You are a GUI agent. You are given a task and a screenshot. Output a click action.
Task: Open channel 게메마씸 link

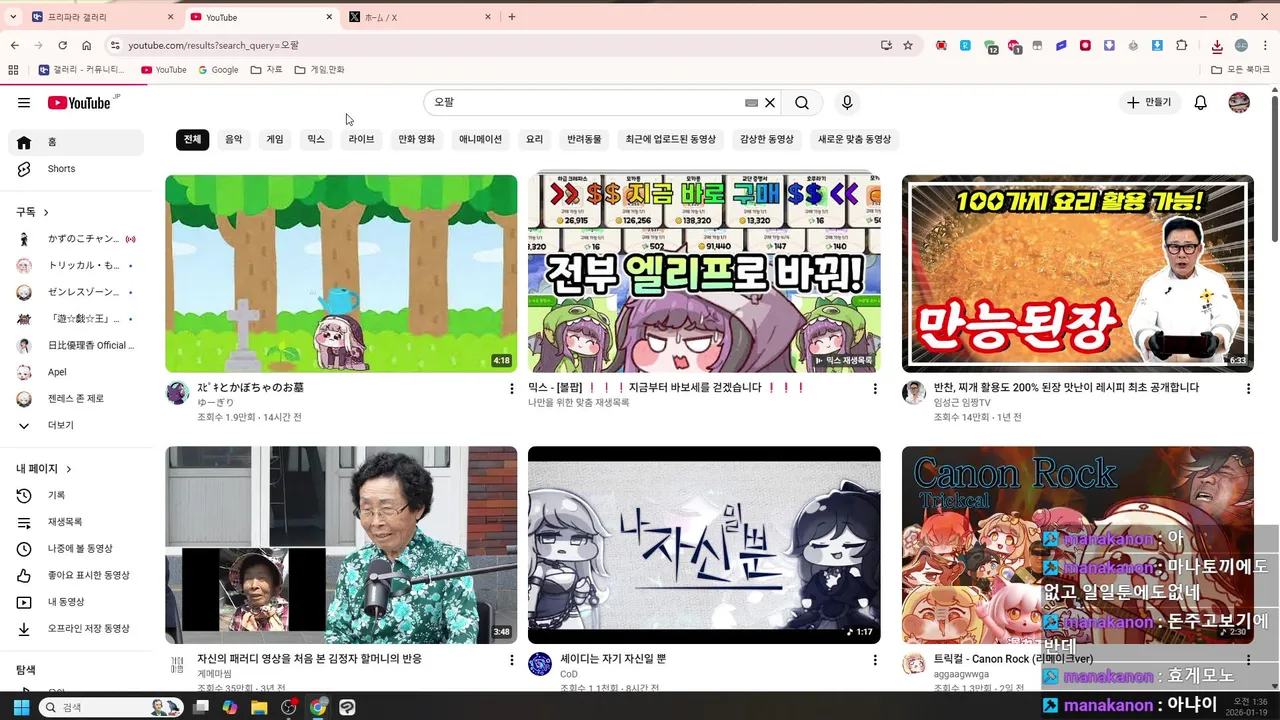coord(214,674)
